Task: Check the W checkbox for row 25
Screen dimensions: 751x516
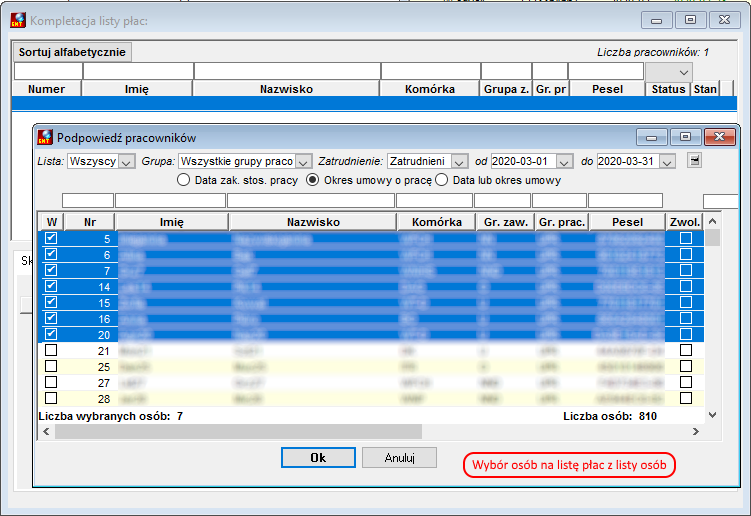Action: pos(51,366)
